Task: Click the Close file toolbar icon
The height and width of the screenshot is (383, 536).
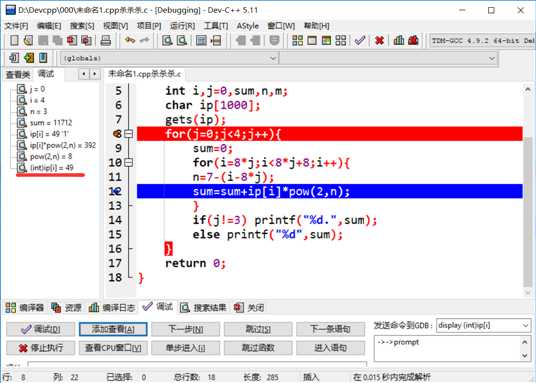Action: 72,41
